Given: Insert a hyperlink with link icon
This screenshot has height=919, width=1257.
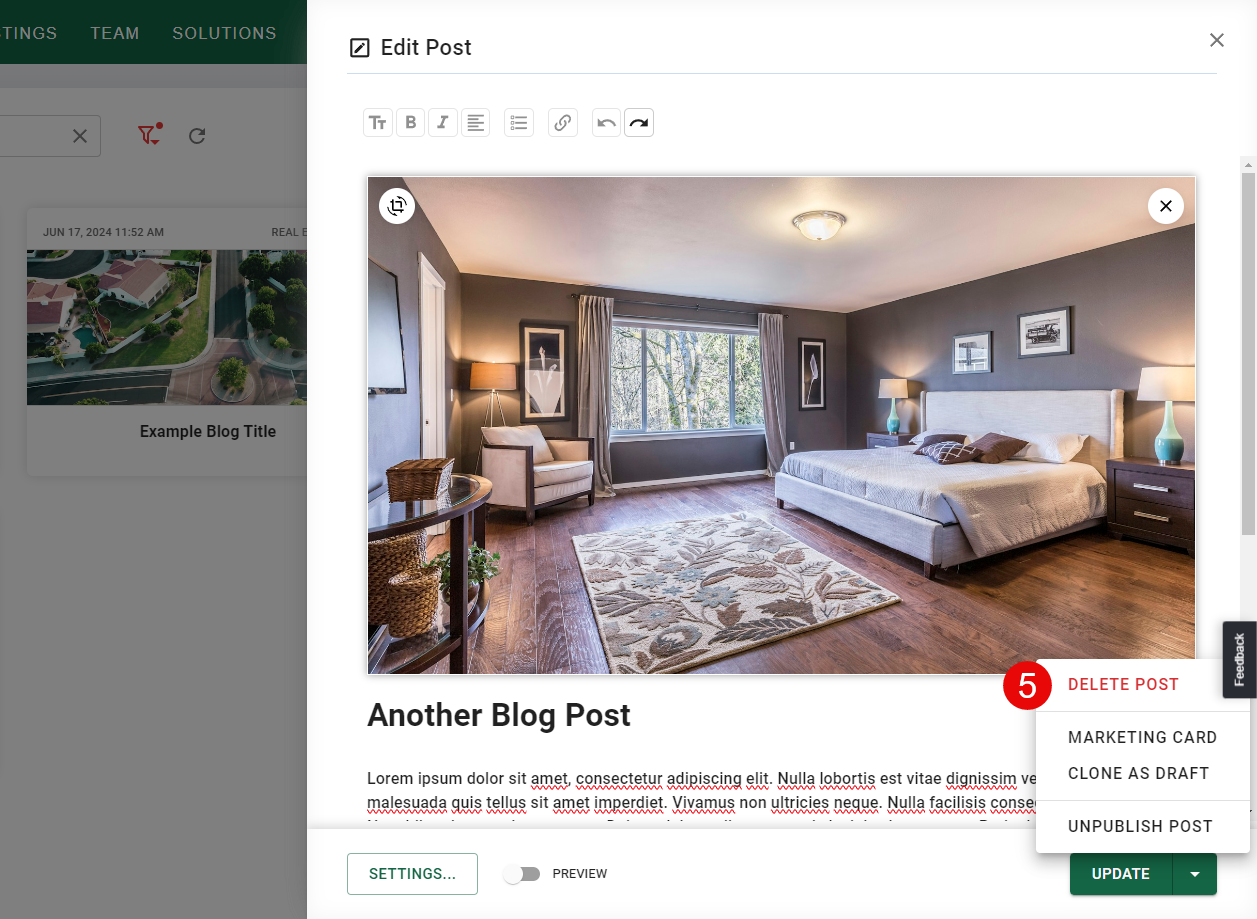Looking at the screenshot, I should pyautogui.click(x=563, y=123).
